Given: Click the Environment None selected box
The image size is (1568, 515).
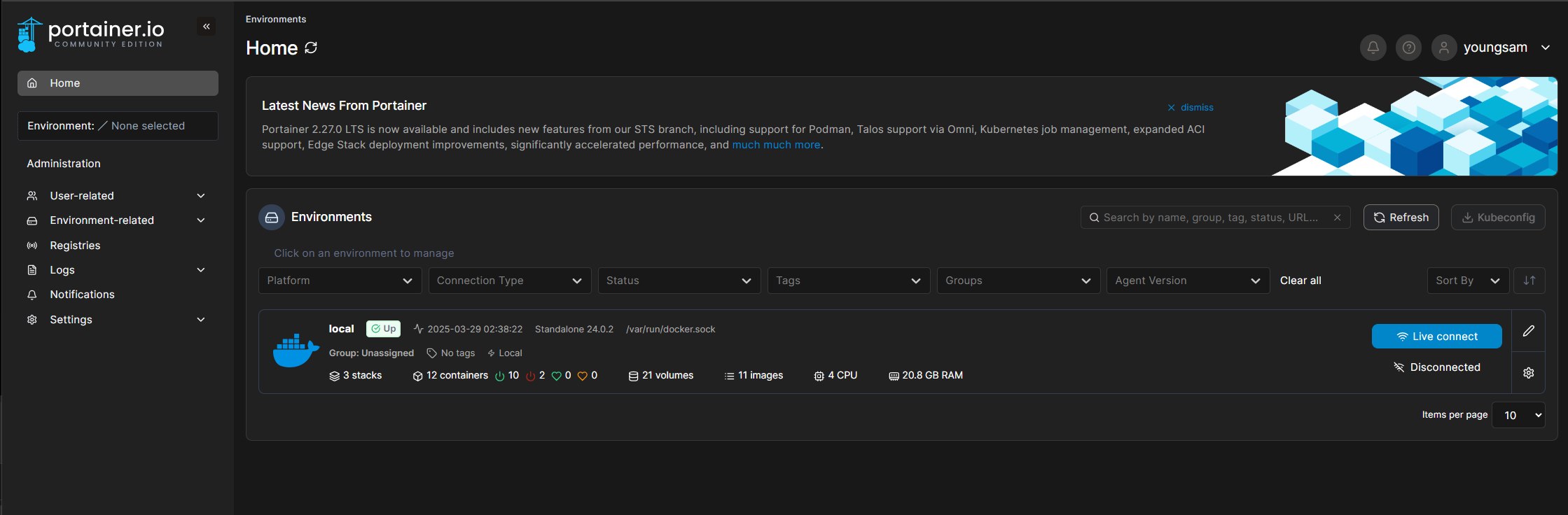Looking at the screenshot, I should [118, 126].
